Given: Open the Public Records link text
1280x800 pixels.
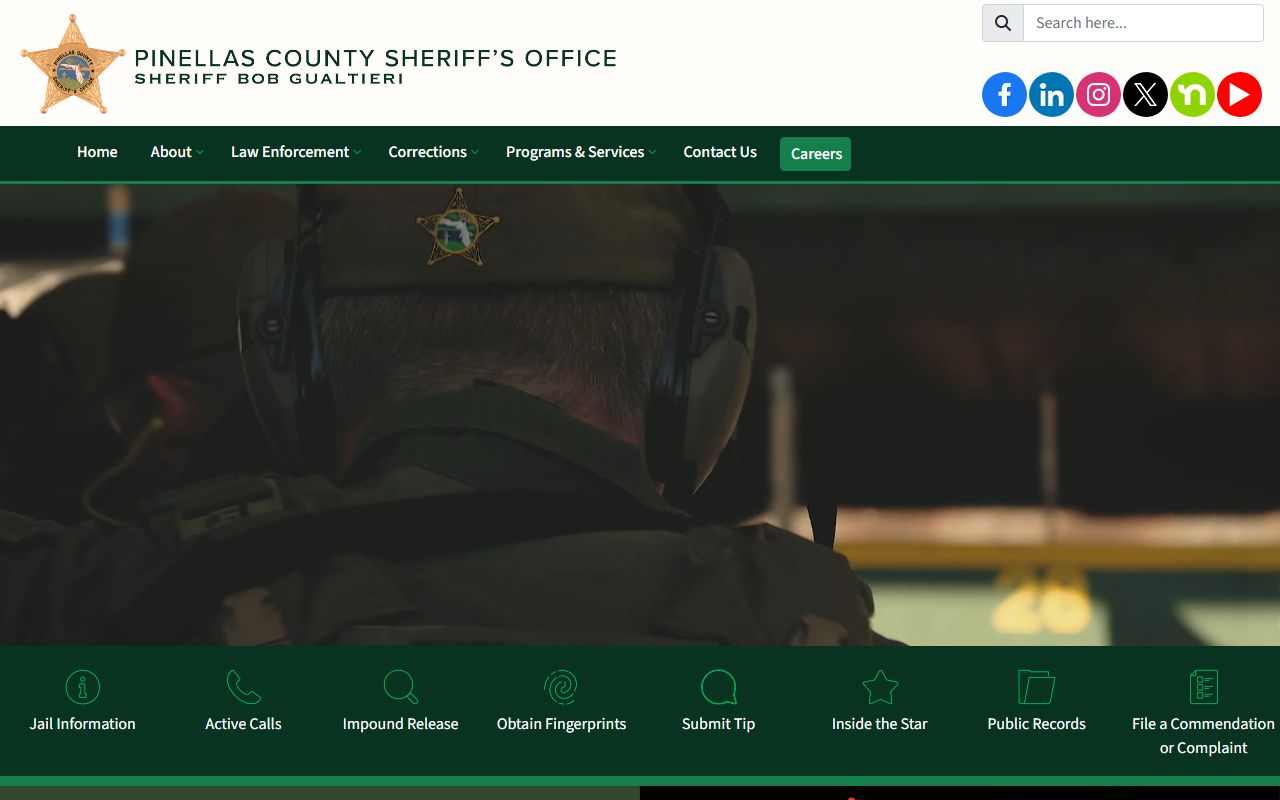Looking at the screenshot, I should click(x=1036, y=724).
